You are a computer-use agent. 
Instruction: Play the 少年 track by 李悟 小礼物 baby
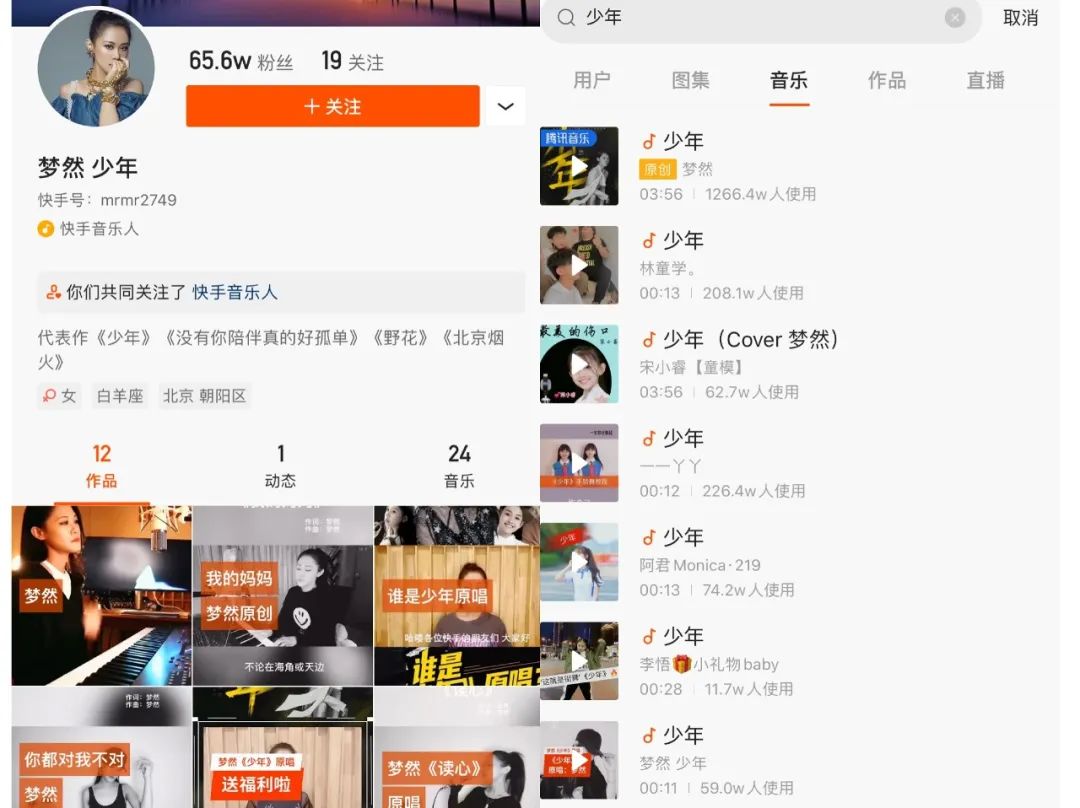[x=579, y=661]
